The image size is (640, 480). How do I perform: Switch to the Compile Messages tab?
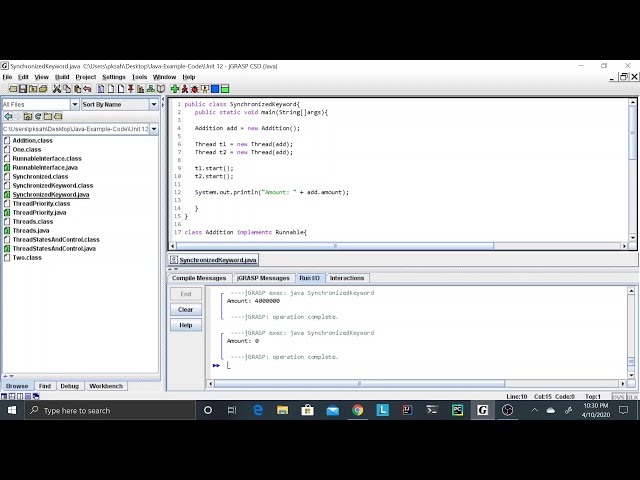click(x=199, y=278)
